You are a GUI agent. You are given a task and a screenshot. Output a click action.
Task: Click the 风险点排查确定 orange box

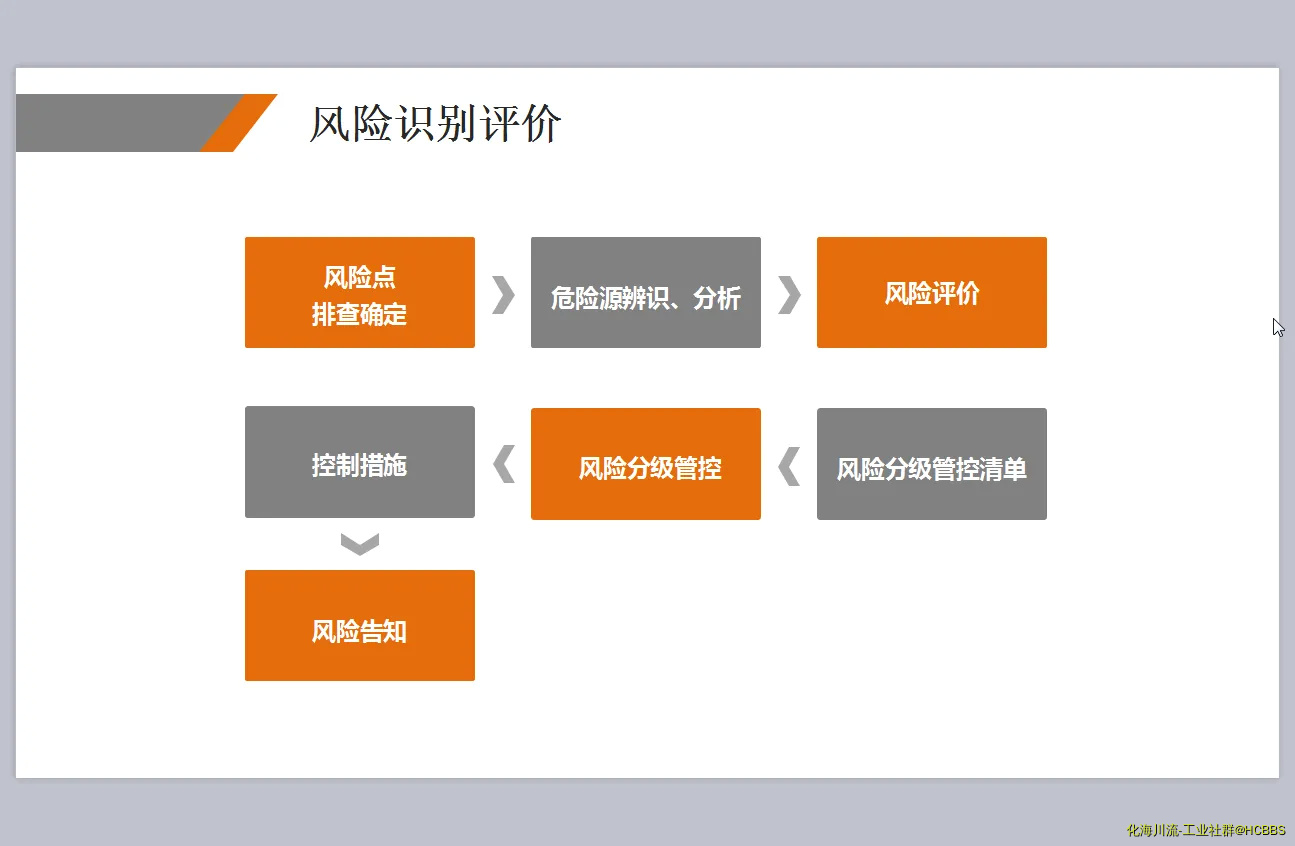click(x=360, y=292)
